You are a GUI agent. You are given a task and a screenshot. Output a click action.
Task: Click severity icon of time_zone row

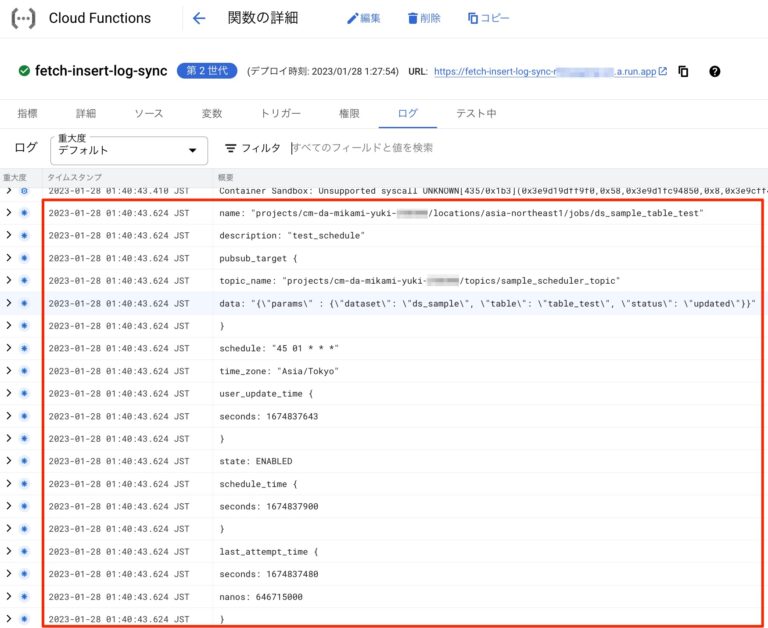pos(24,371)
